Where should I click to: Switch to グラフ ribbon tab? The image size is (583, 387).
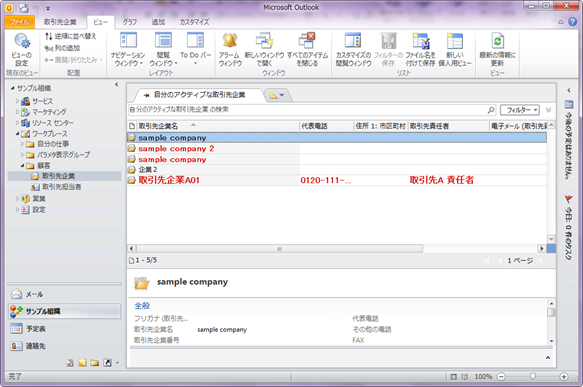point(130,22)
